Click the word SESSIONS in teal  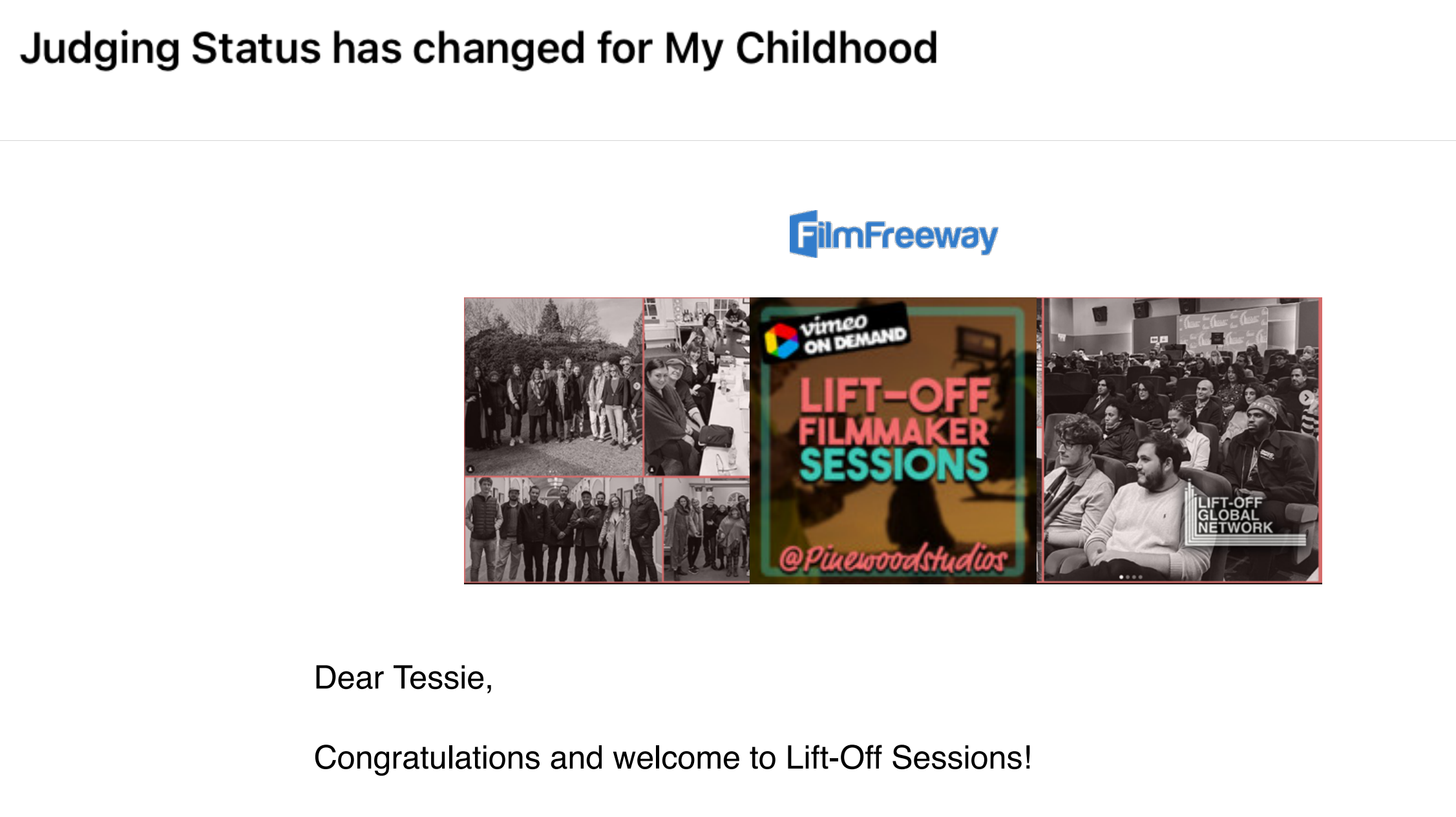[x=894, y=465]
